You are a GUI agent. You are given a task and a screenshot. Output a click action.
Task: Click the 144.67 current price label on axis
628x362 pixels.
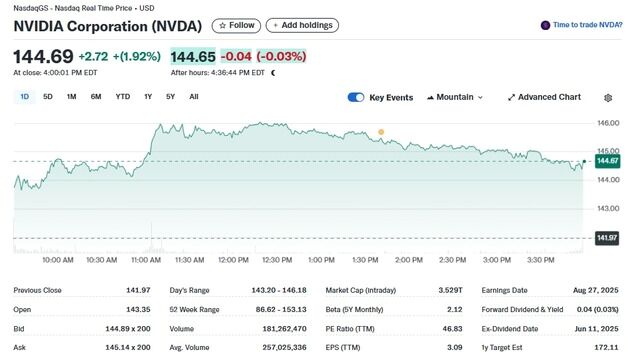click(607, 161)
